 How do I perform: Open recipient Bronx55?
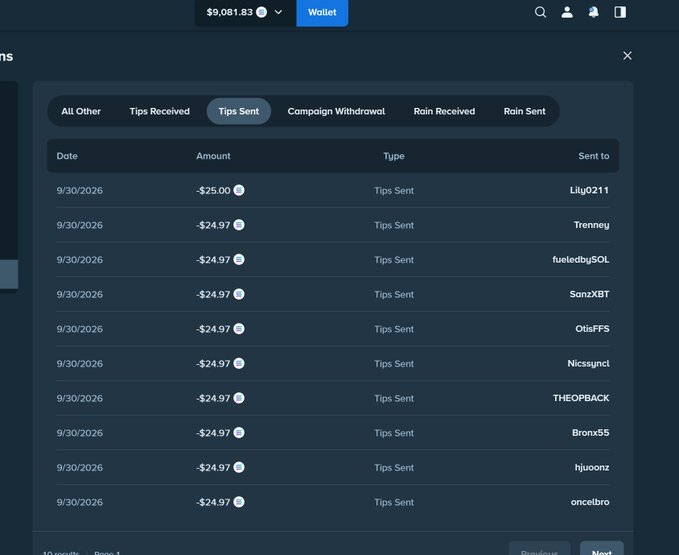[591, 433]
